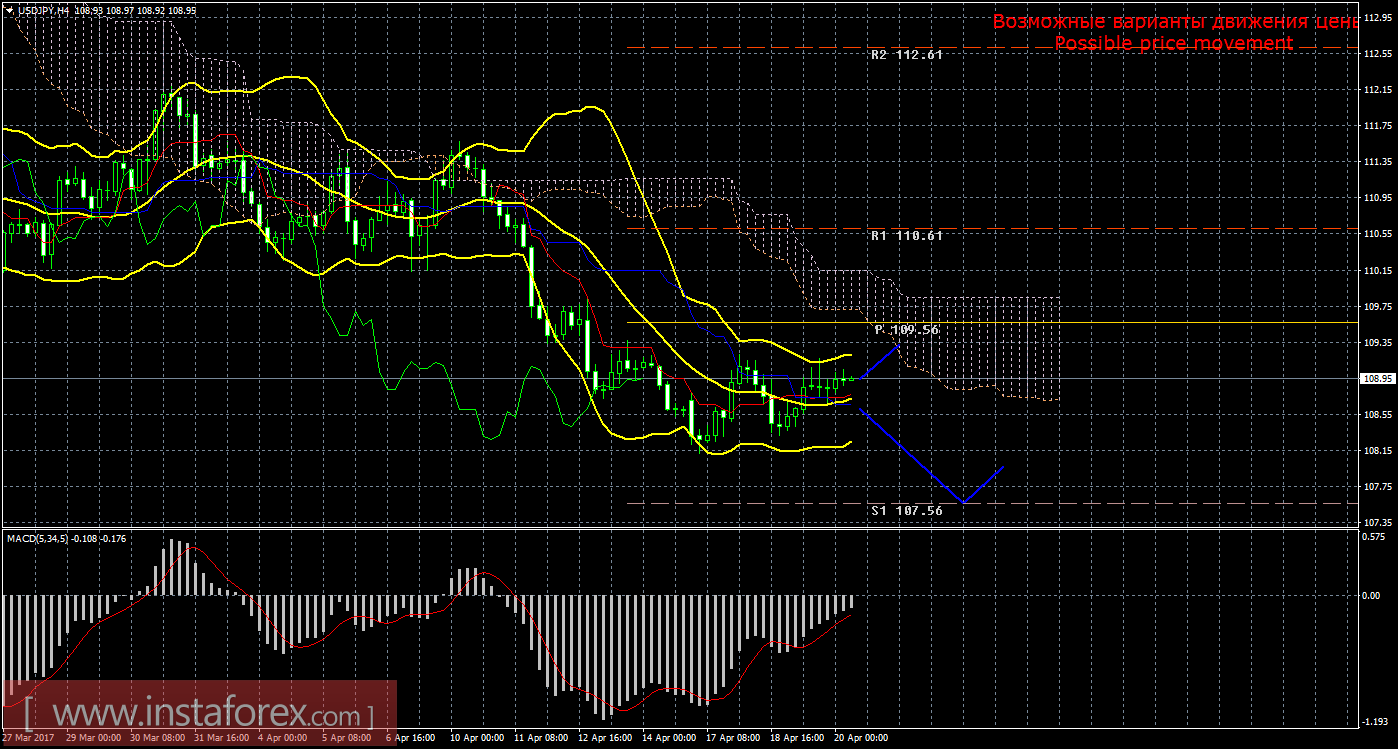Click the 20 Apr 00:00 time axis label

(x=861, y=738)
